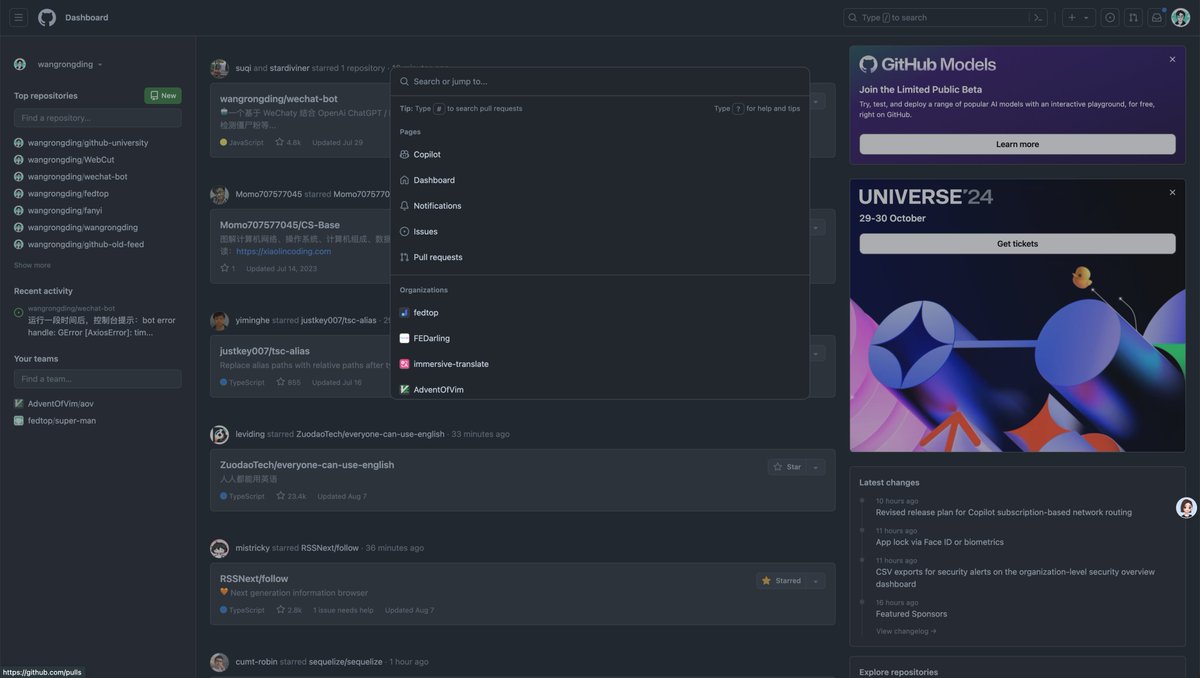Open star list dropdown for everyone-can-use-english

click(817, 467)
